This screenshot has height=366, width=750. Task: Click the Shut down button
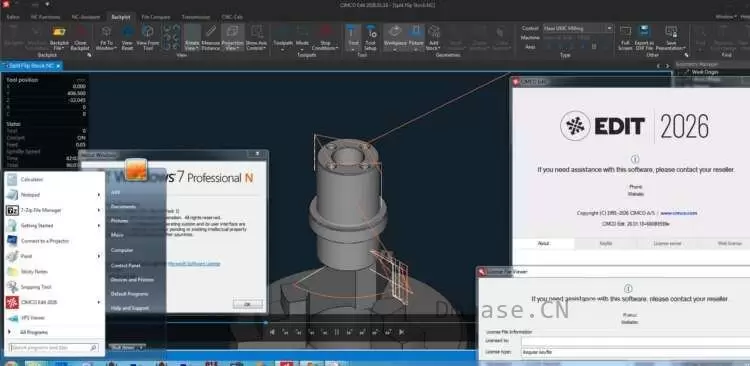[x=122, y=347]
